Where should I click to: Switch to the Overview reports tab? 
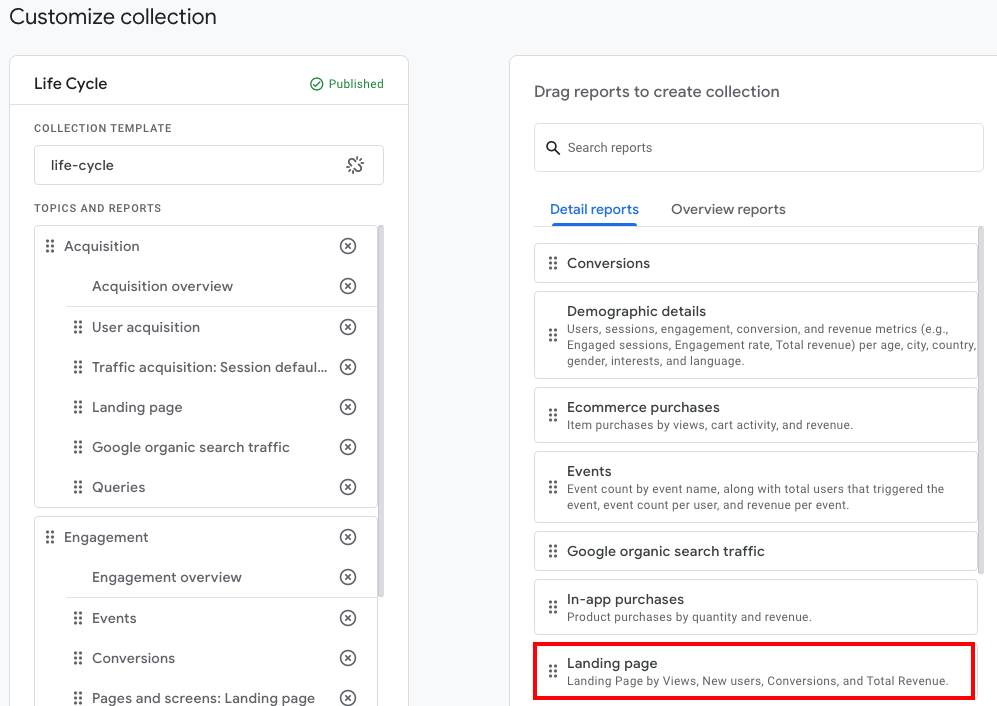pyautogui.click(x=728, y=209)
